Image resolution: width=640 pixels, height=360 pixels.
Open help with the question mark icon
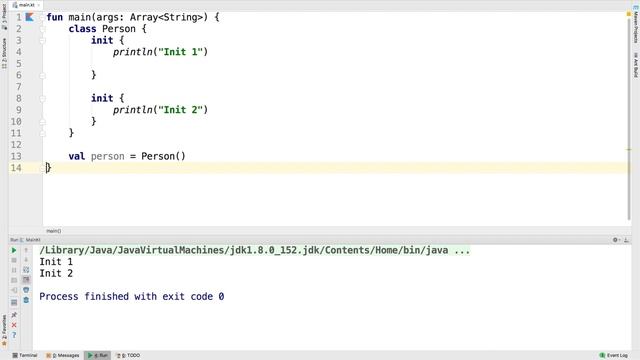(14, 335)
